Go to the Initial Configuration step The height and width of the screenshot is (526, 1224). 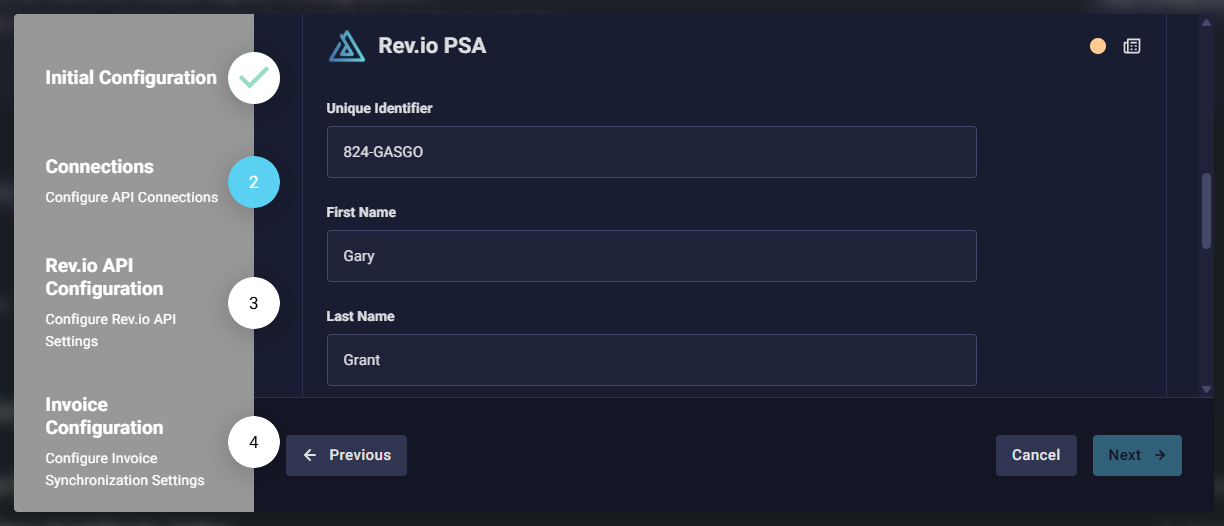click(x=131, y=78)
